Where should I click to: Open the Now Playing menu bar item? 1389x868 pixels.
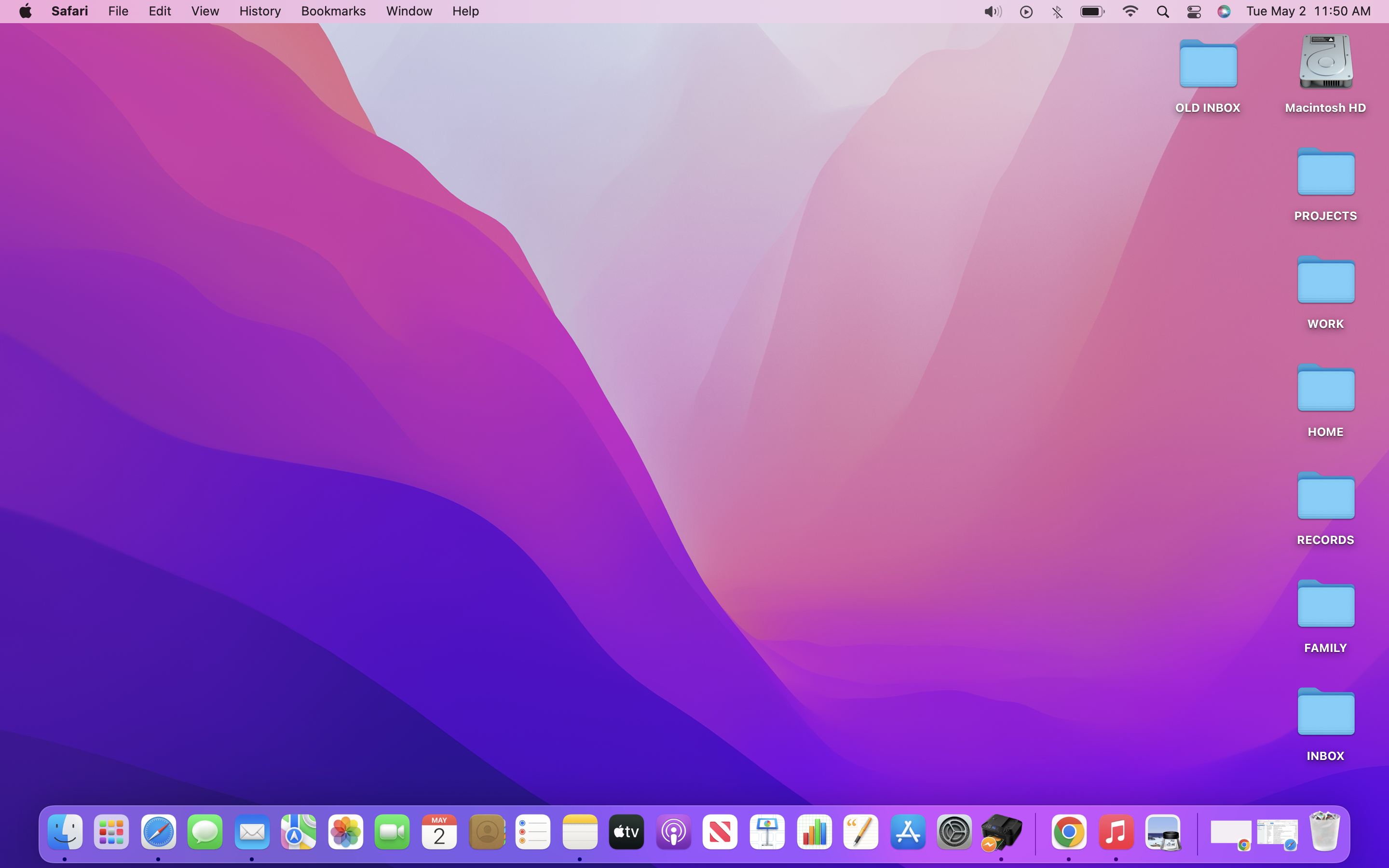tap(1026, 12)
